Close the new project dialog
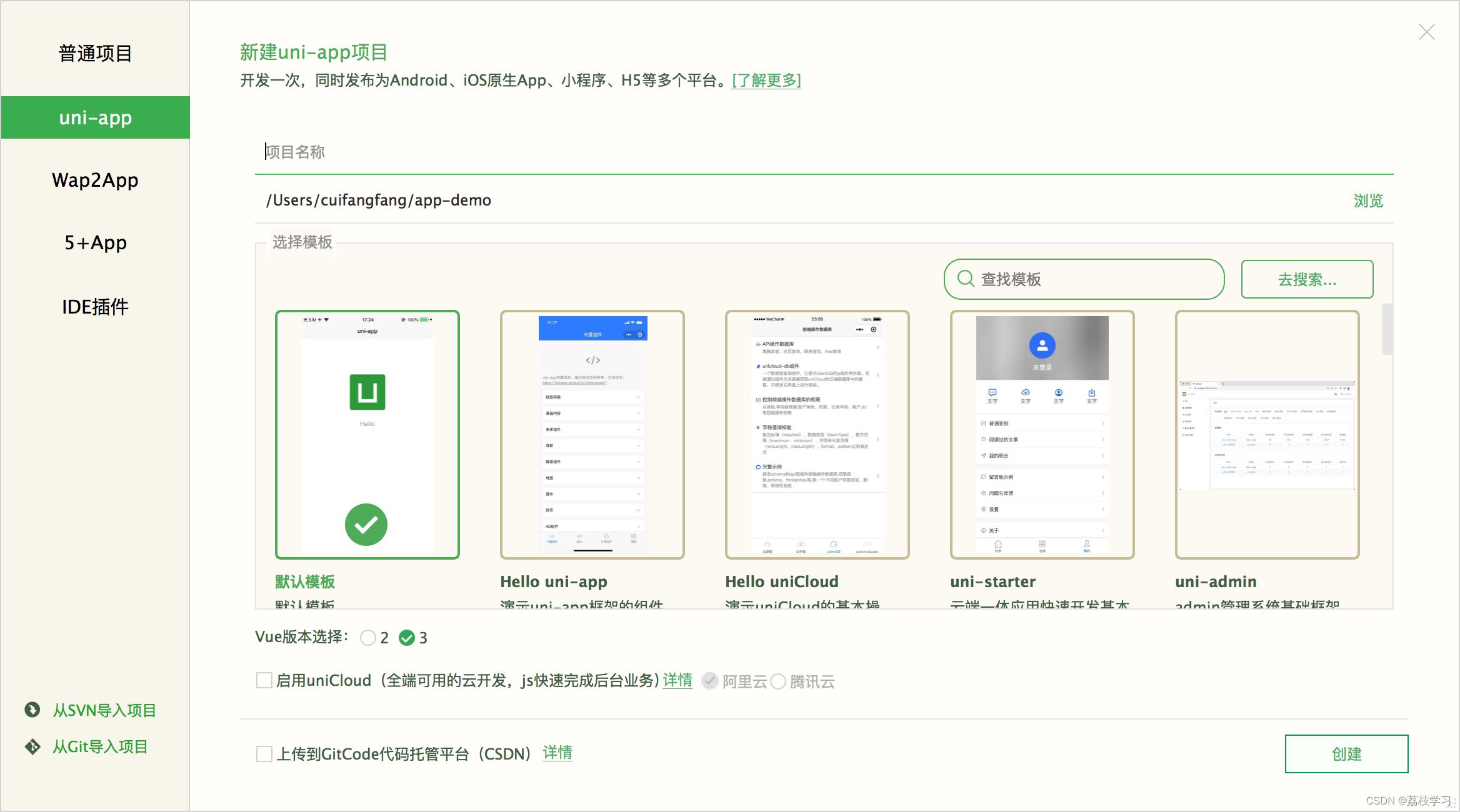Viewport: 1460px width, 812px height. click(1427, 32)
